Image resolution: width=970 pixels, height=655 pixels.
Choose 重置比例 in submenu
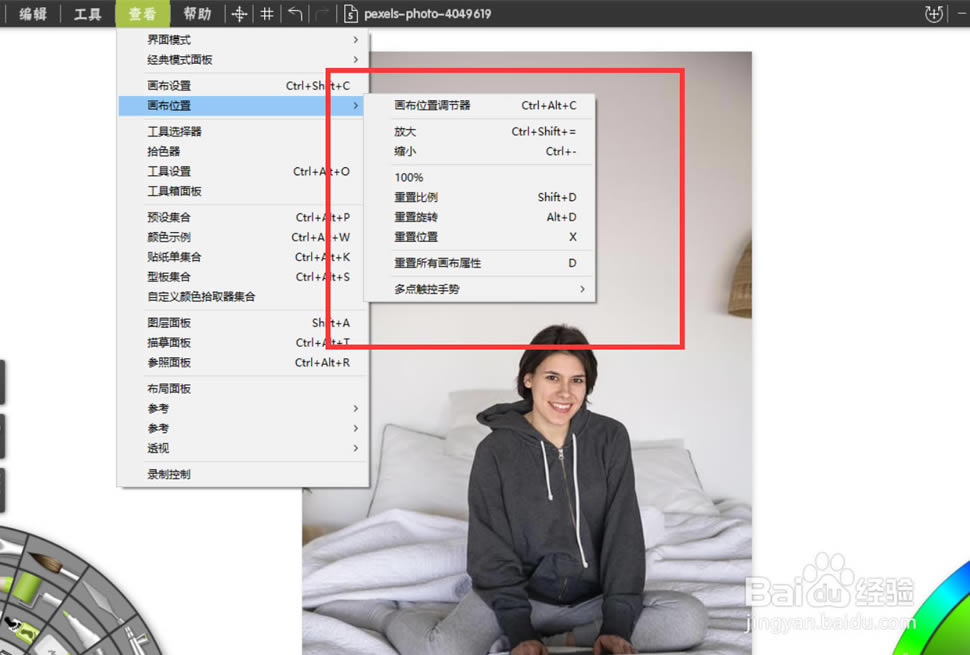click(x=480, y=197)
